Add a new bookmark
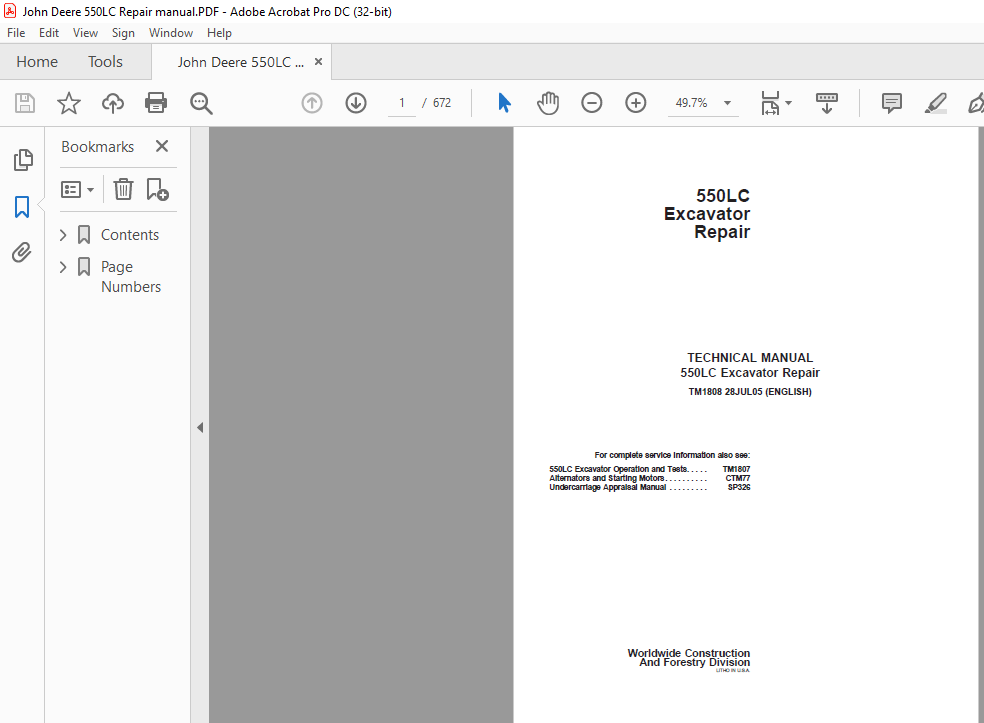This screenshot has width=984, height=723. pyautogui.click(x=157, y=189)
